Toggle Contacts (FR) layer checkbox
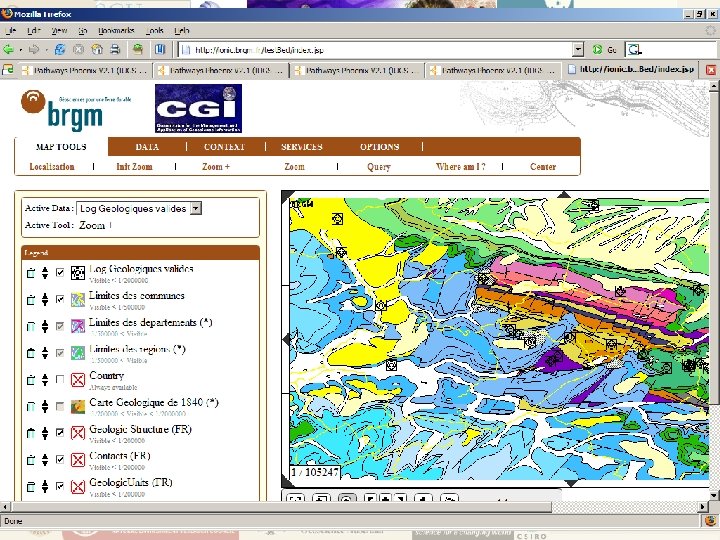Viewport: 720px width, 540px height. coord(60,459)
